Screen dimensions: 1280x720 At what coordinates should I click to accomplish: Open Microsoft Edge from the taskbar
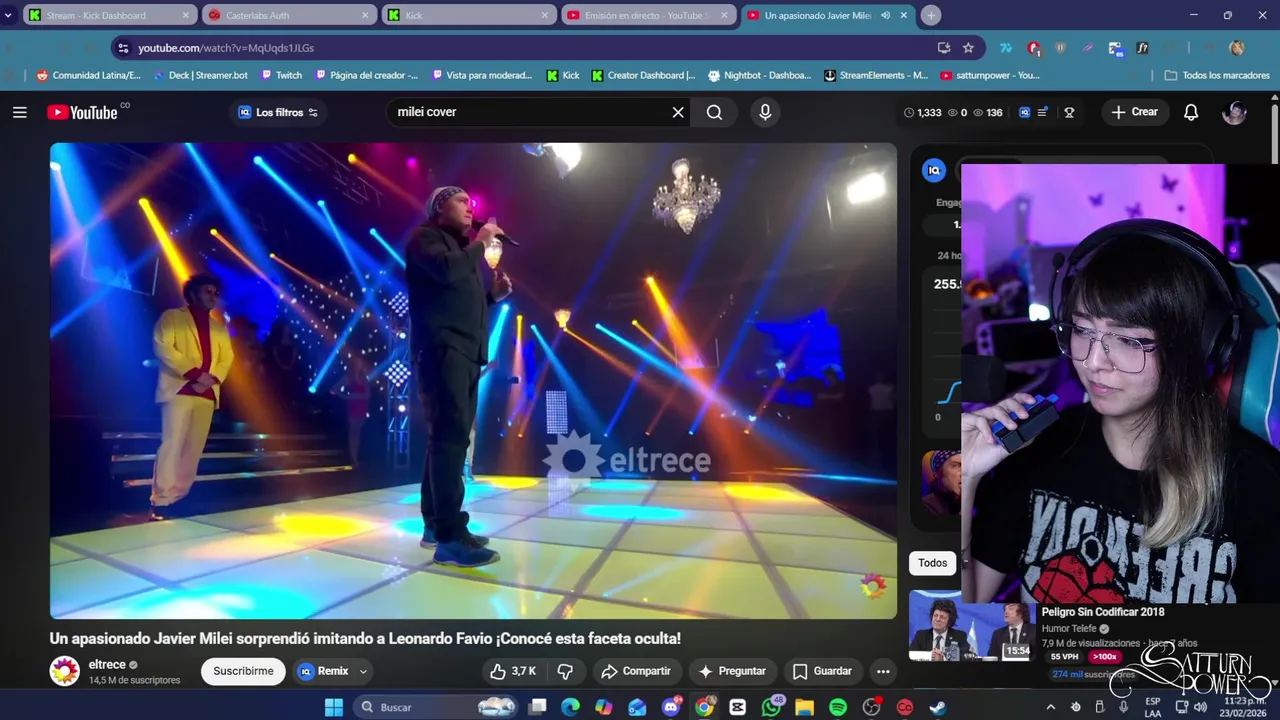[x=570, y=707]
